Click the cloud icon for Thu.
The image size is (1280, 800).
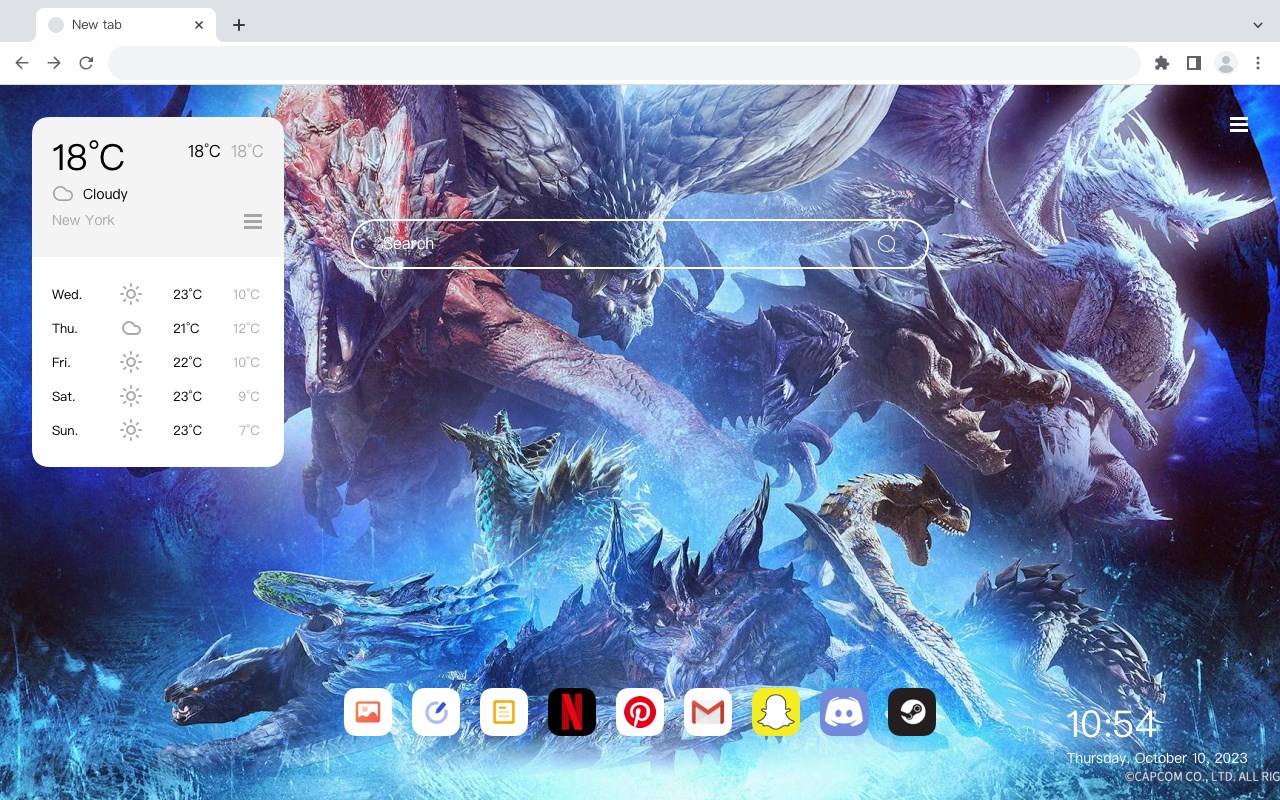pyautogui.click(x=131, y=328)
